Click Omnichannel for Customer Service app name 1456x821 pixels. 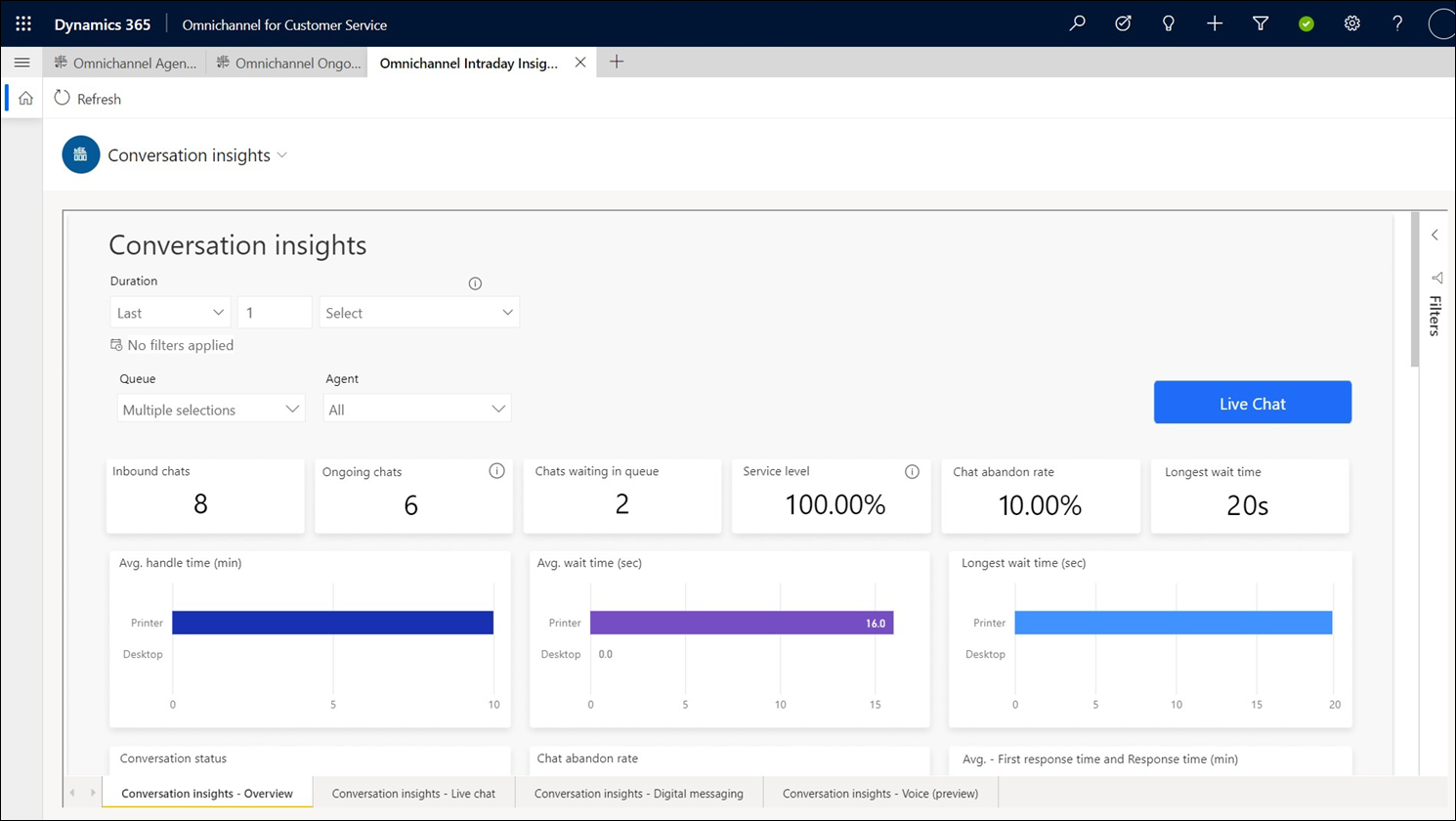[x=284, y=24]
